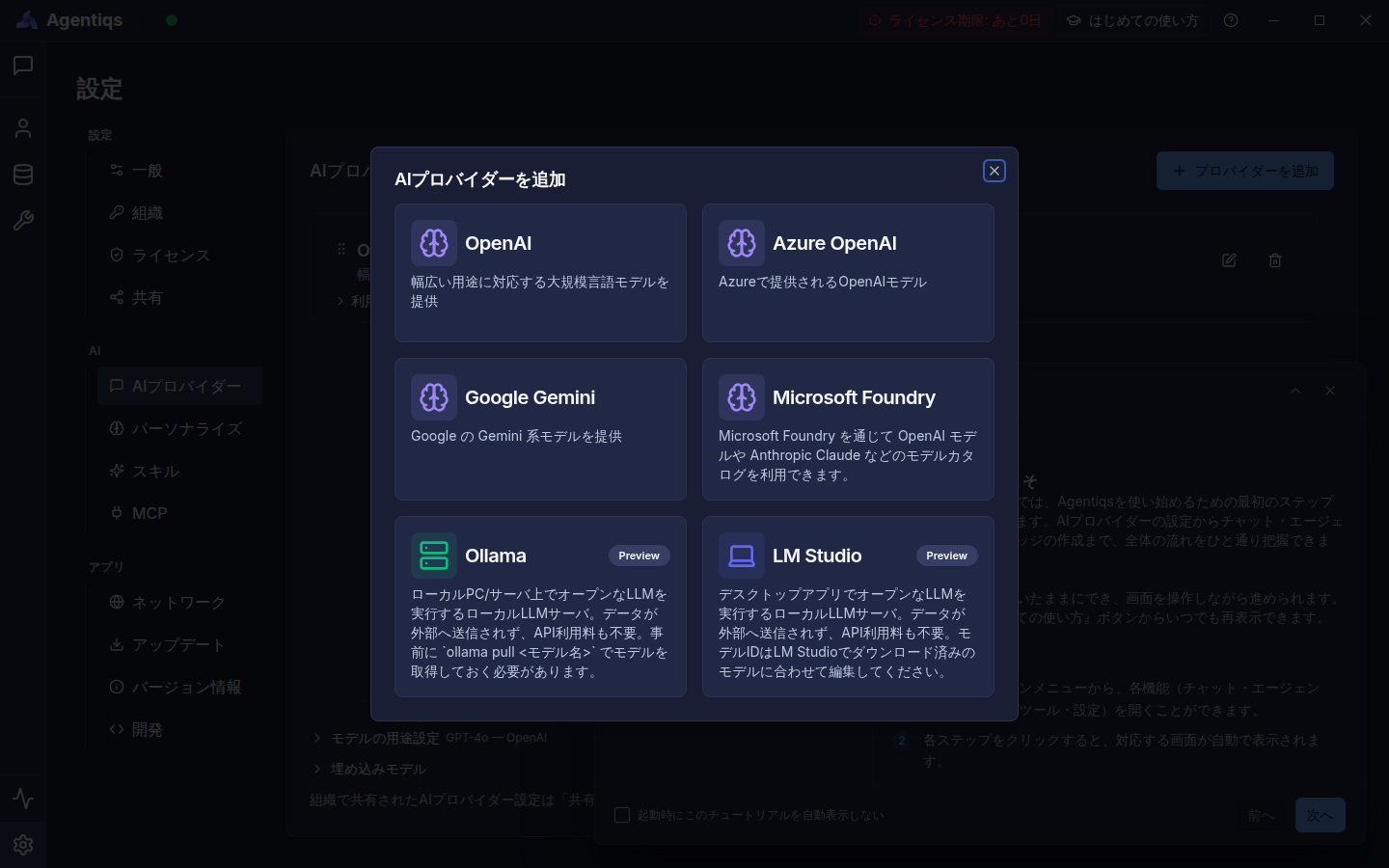Click the 次へ tutorial button
The width and height of the screenshot is (1389, 868).
tap(1320, 815)
